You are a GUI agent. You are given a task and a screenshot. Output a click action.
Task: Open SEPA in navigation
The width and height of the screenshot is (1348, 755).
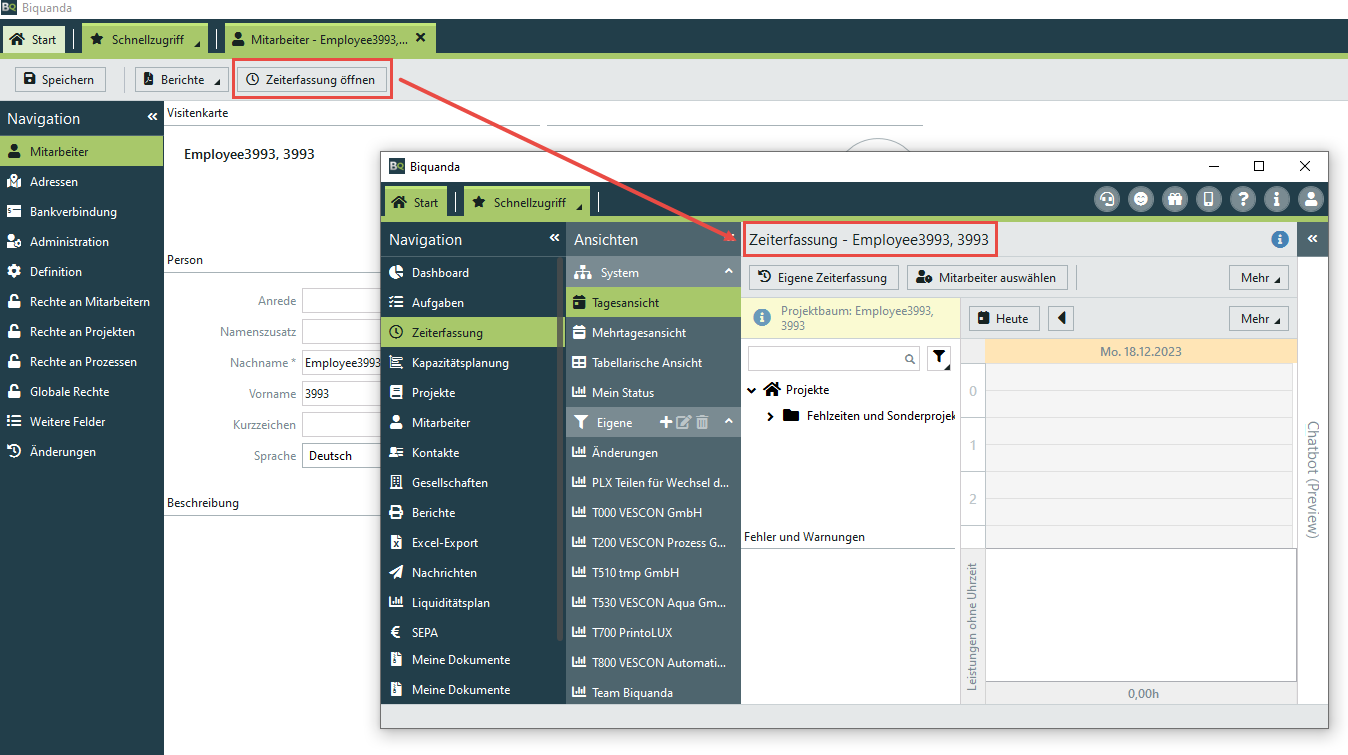click(473, 633)
